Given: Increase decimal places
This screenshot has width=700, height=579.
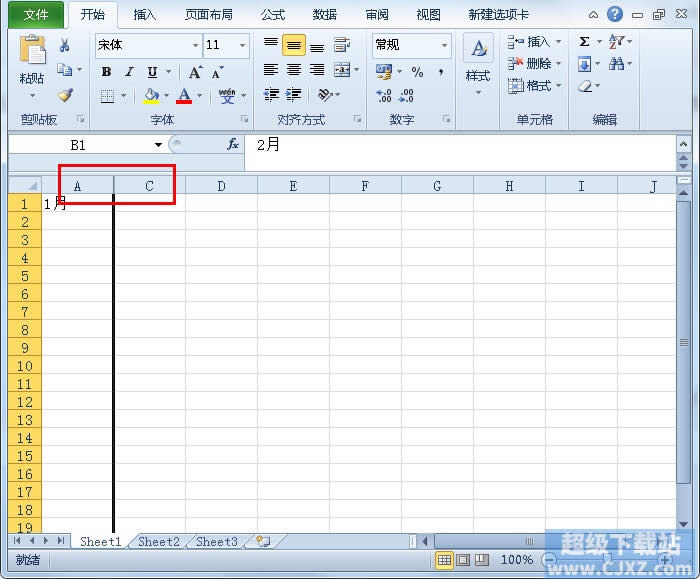Looking at the screenshot, I should [384, 96].
